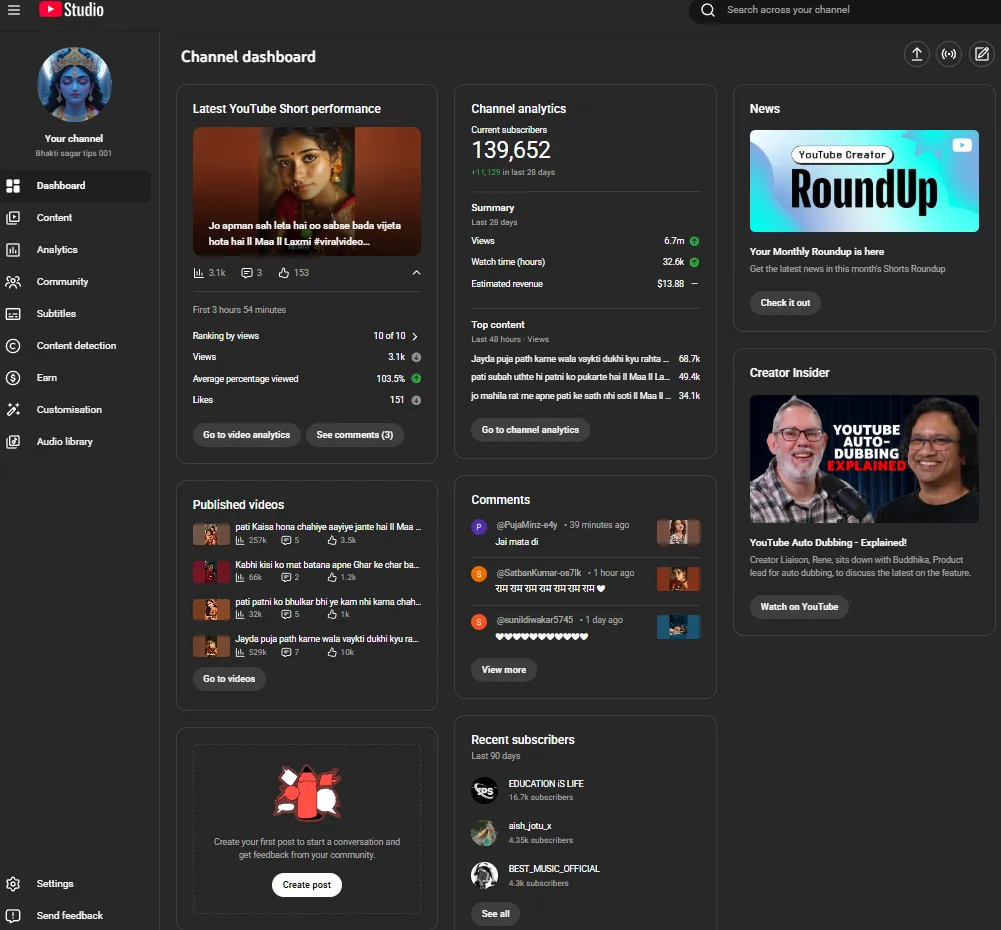Click the search magnifier icon
This screenshot has width=1001, height=930.
click(707, 10)
